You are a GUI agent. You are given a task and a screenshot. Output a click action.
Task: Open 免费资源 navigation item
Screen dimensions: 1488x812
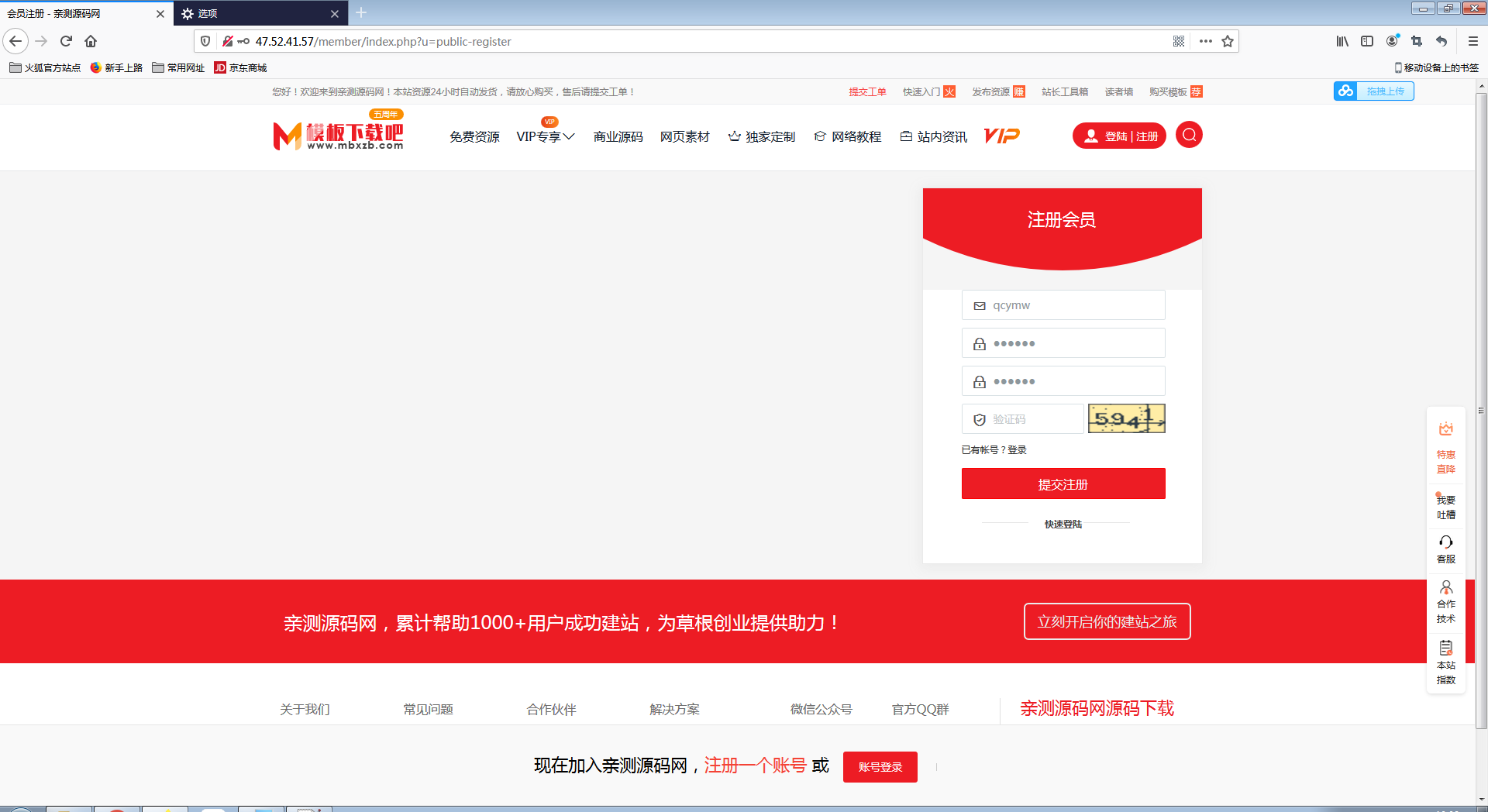(474, 136)
